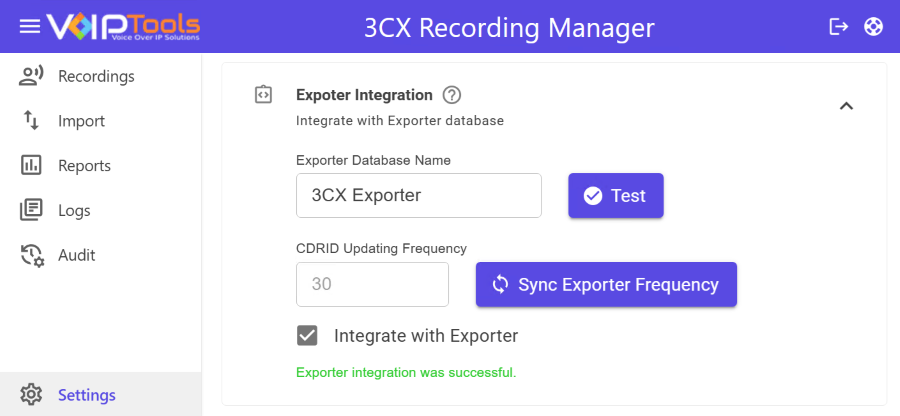Click the Import arrows icon
This screenshot has width=900, height=416.
point(31,121)
